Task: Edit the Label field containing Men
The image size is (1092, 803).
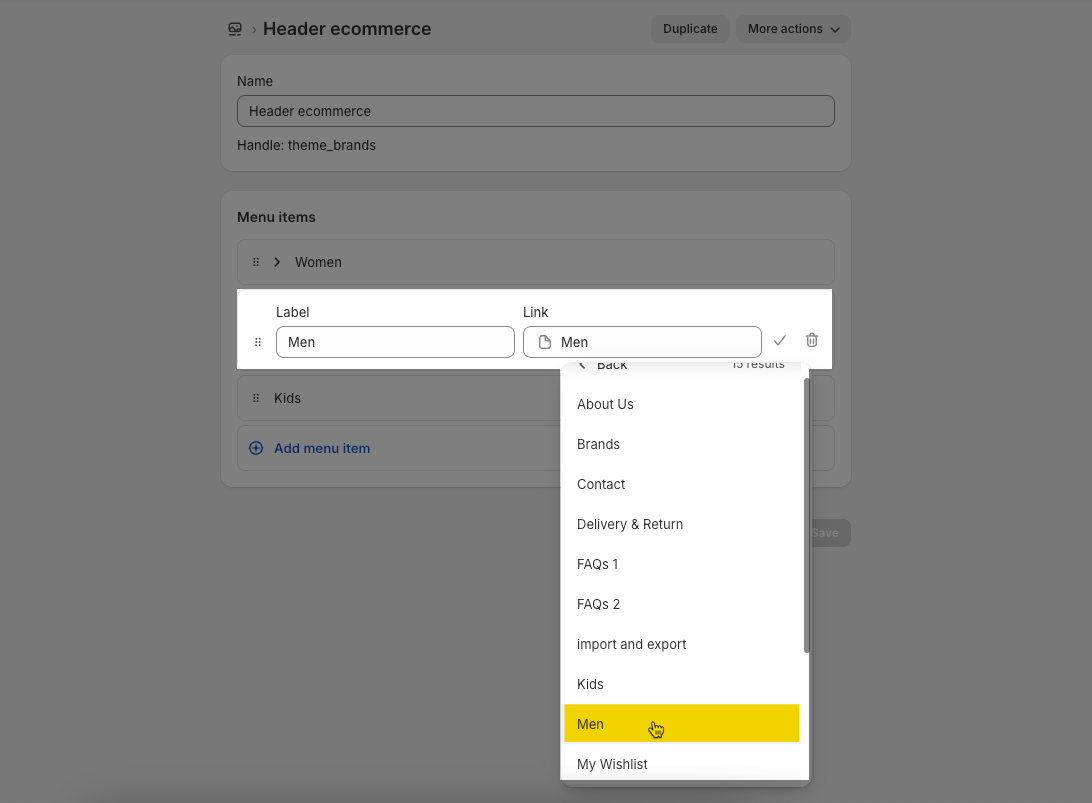Action: 395,342
